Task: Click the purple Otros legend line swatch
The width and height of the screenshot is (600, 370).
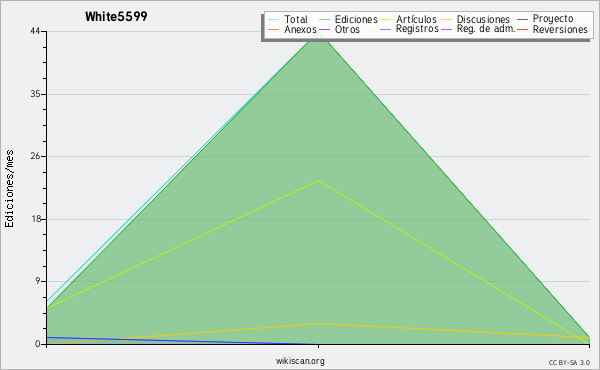Action: (324, 29)
